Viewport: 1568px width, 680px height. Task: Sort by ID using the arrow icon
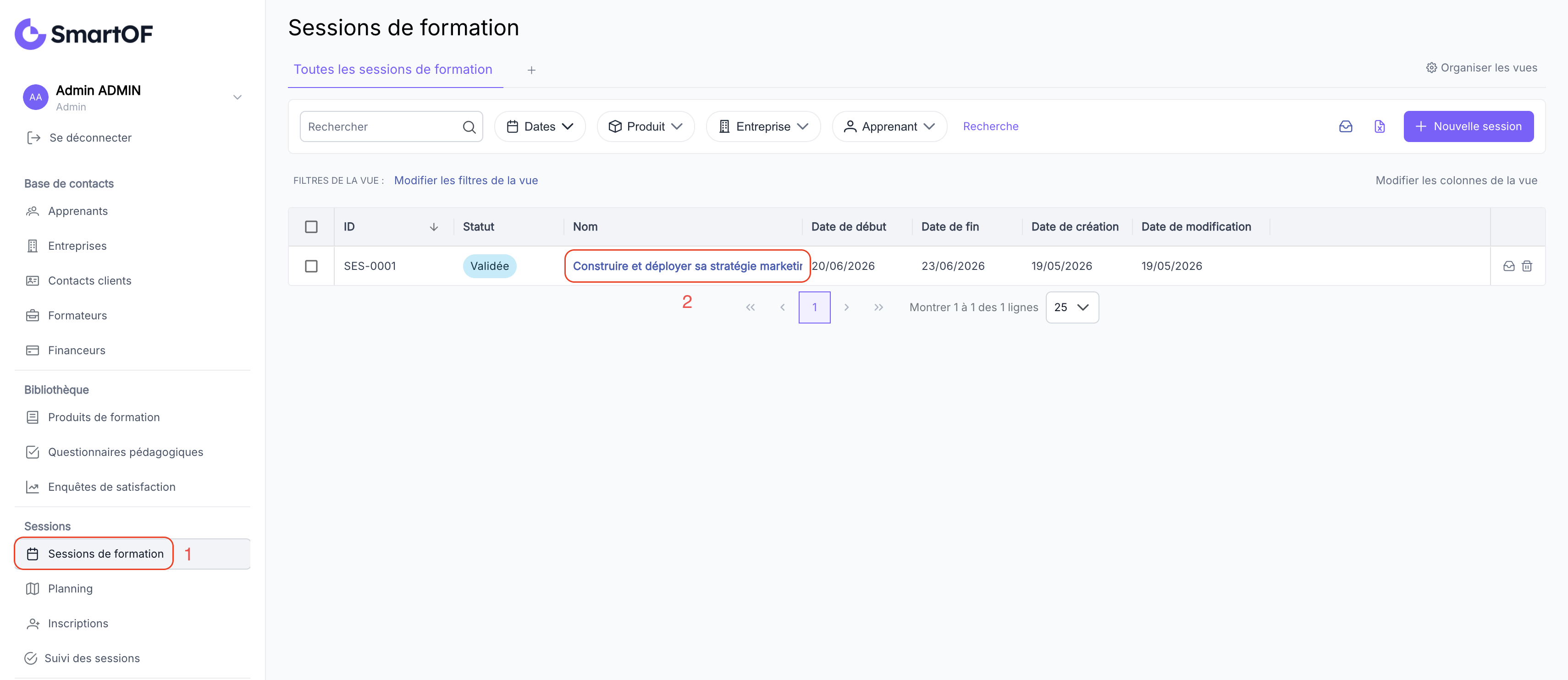434,227
